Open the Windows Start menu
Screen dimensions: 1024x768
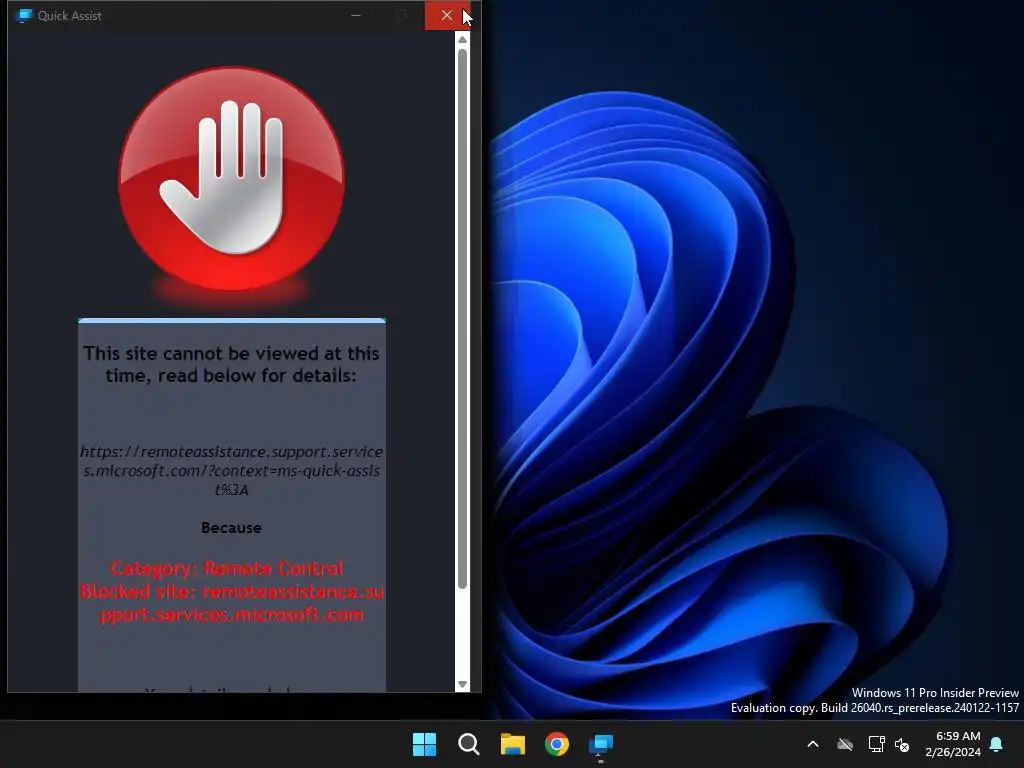tap(424, 744)
